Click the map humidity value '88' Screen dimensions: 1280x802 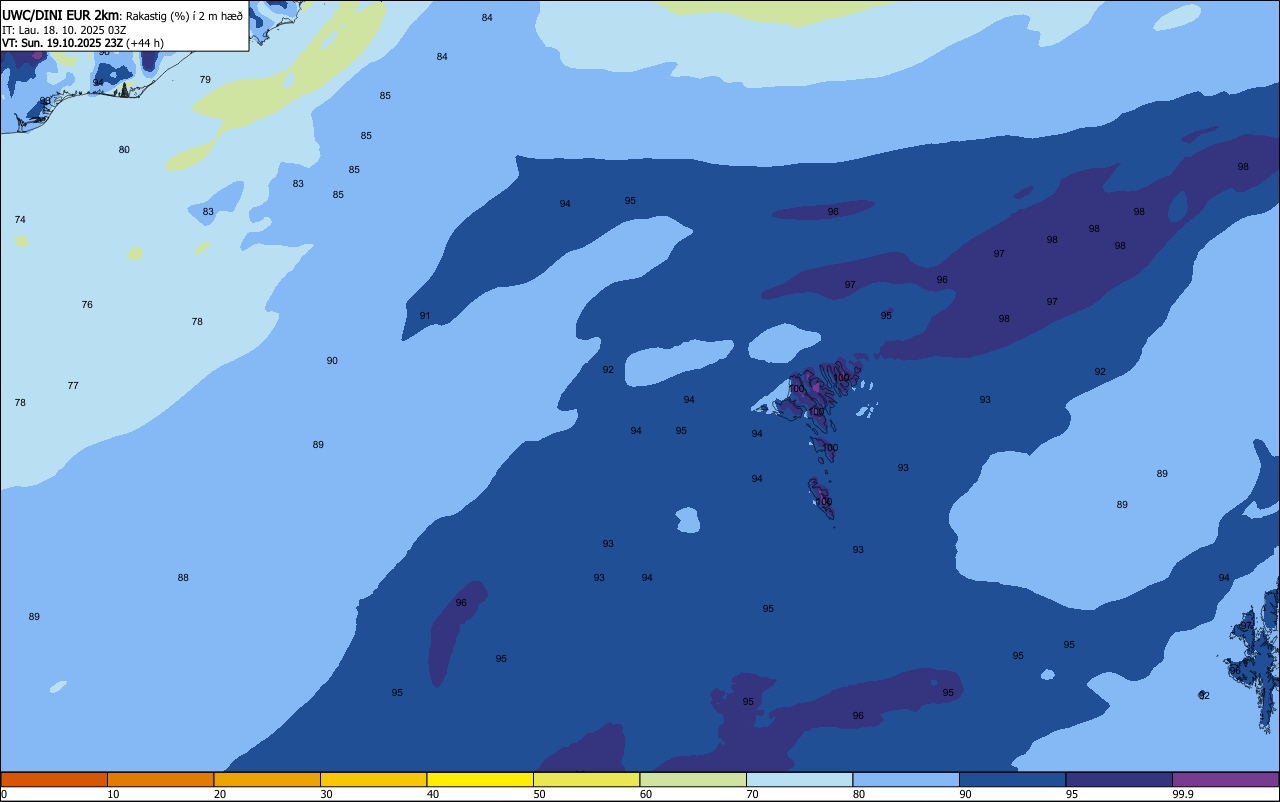click(x=183, y=577)
